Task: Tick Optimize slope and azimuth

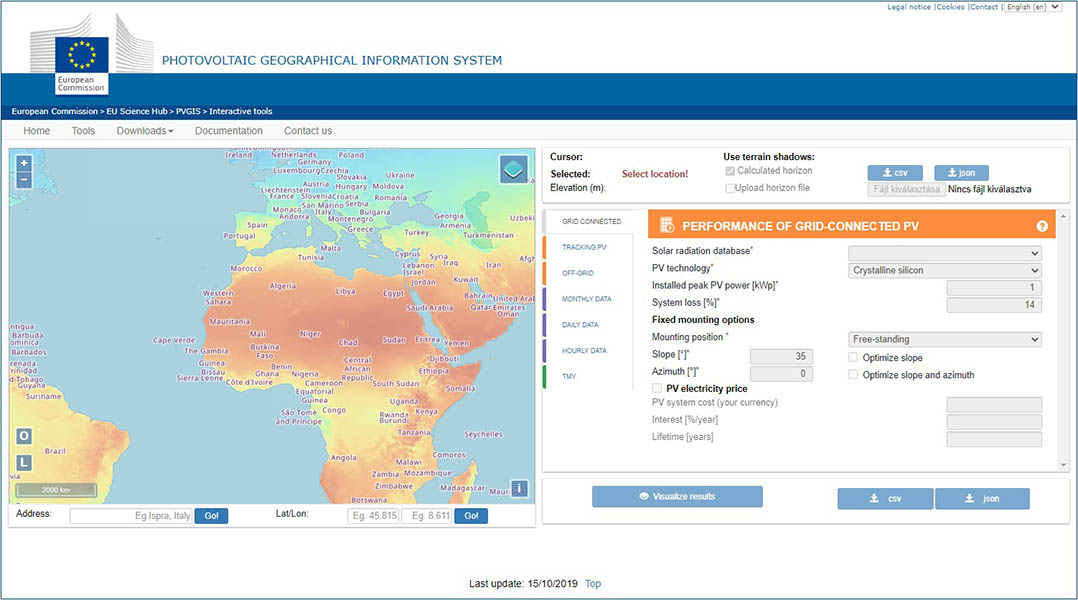Action: click(x=853, y=375)
